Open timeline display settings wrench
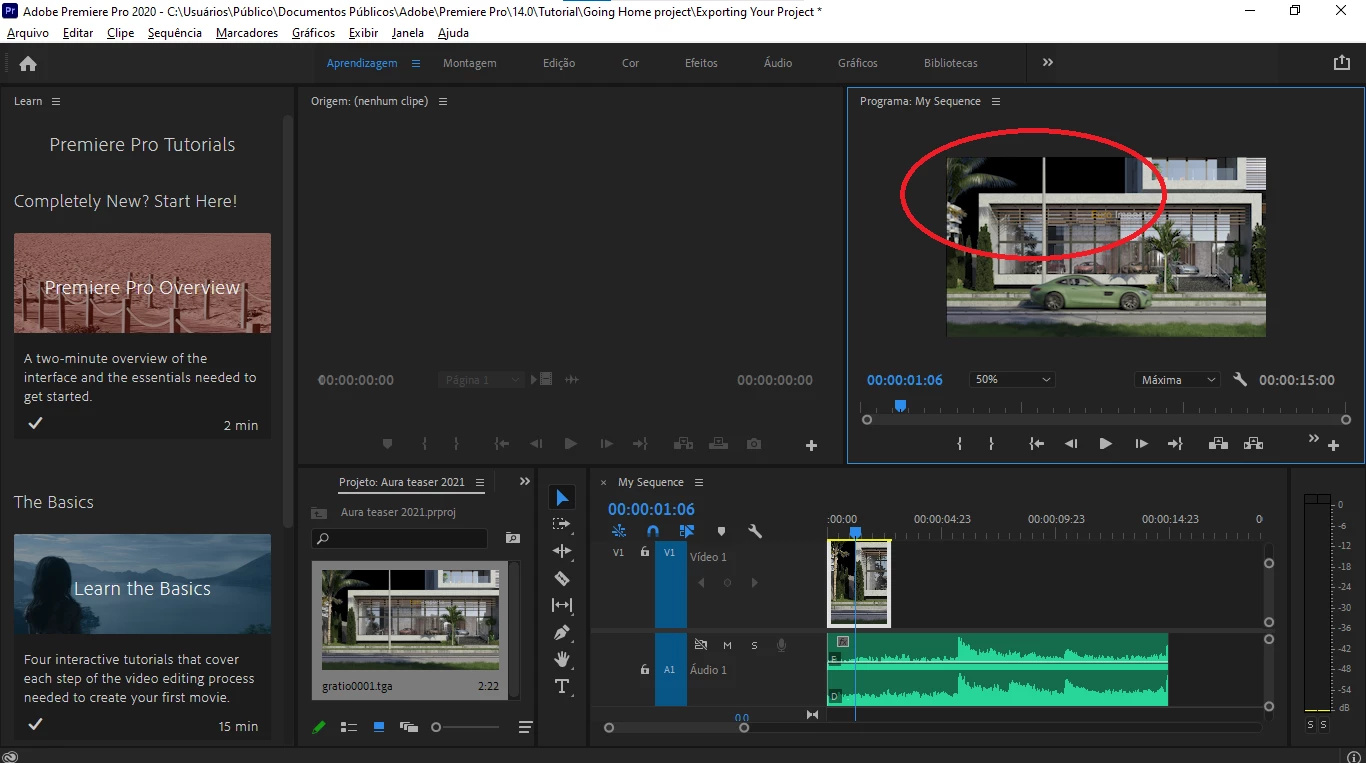 click(x=755, y=532)
